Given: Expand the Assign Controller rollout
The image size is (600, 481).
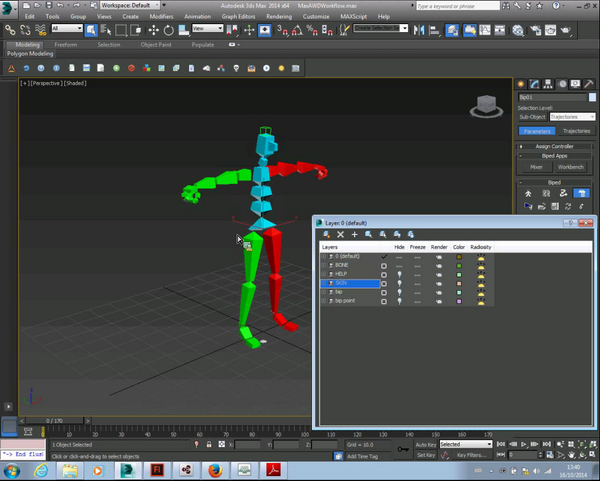Looking at the screenshot, I should (x=554, y=146).
